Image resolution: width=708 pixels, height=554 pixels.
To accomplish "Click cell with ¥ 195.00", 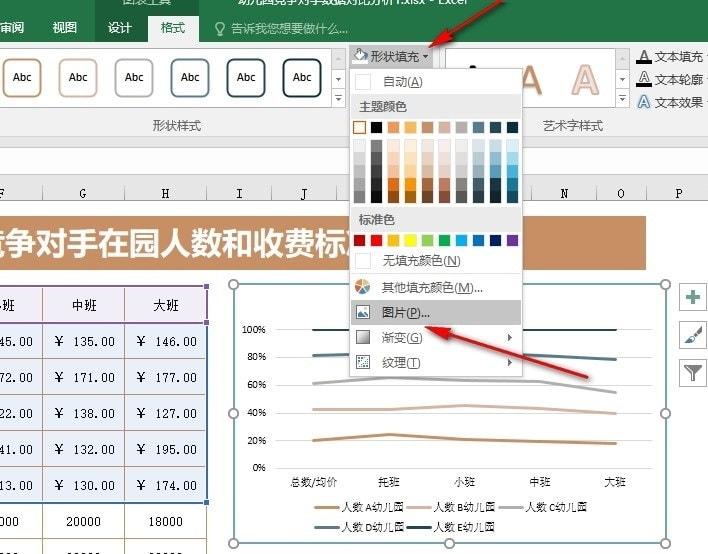I will tap(165, 449).
